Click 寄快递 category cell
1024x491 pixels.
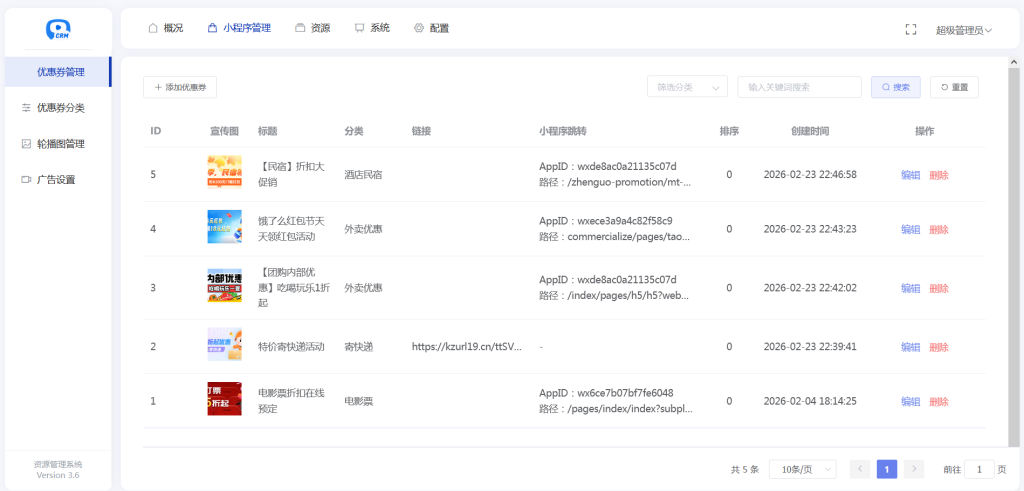(359, 347)
